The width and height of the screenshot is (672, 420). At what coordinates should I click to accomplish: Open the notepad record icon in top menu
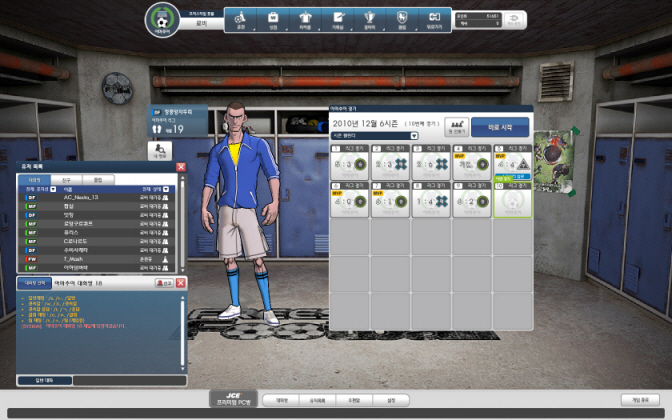click(338, 17)
